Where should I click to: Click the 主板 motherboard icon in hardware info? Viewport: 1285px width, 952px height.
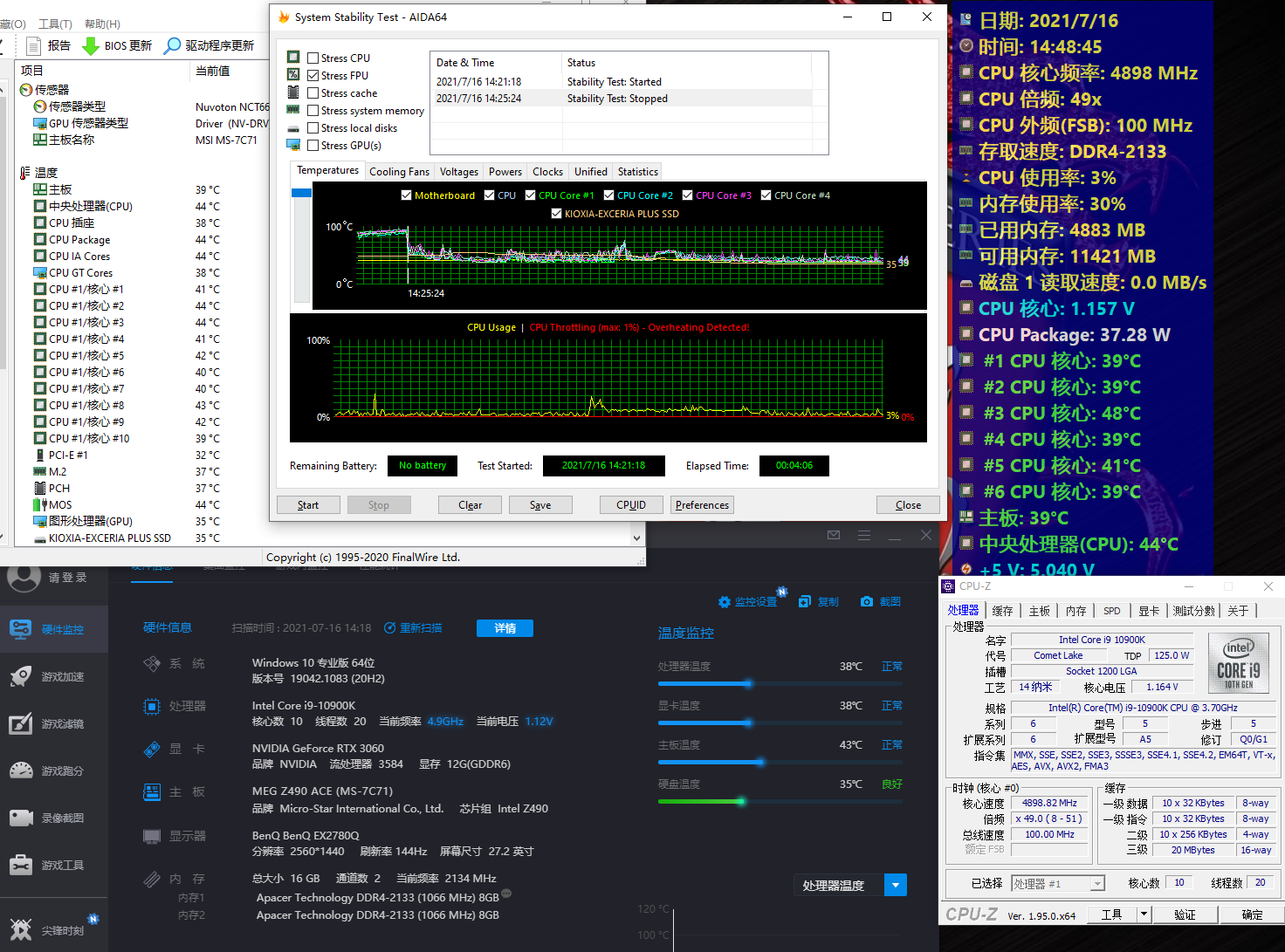click(x=152, y=791)
